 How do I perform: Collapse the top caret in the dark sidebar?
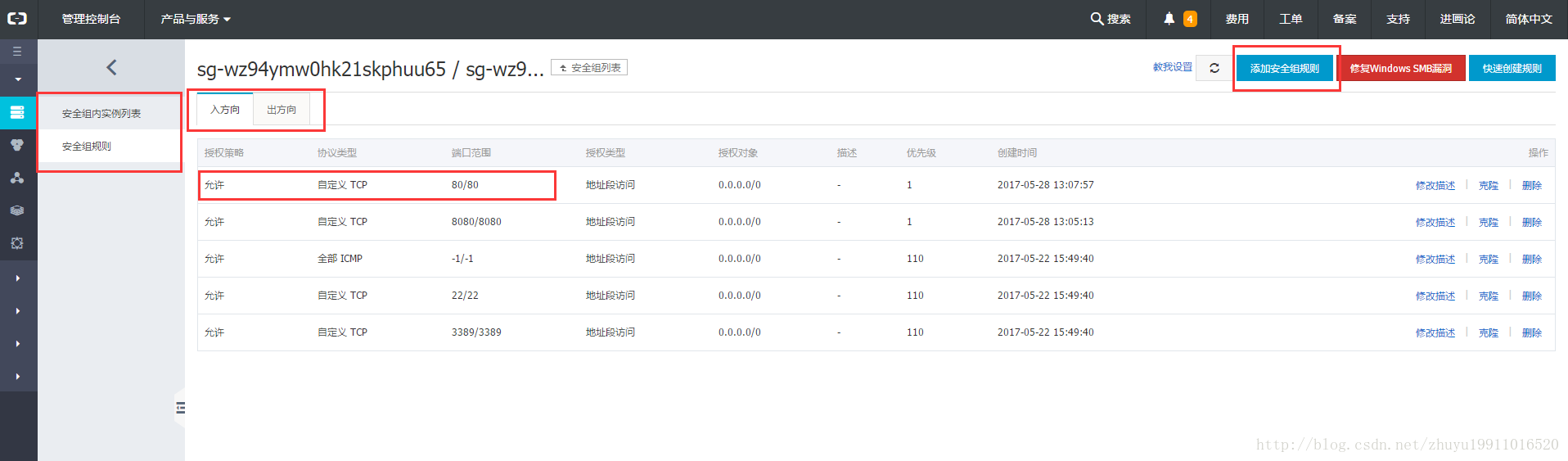(17, 79)
